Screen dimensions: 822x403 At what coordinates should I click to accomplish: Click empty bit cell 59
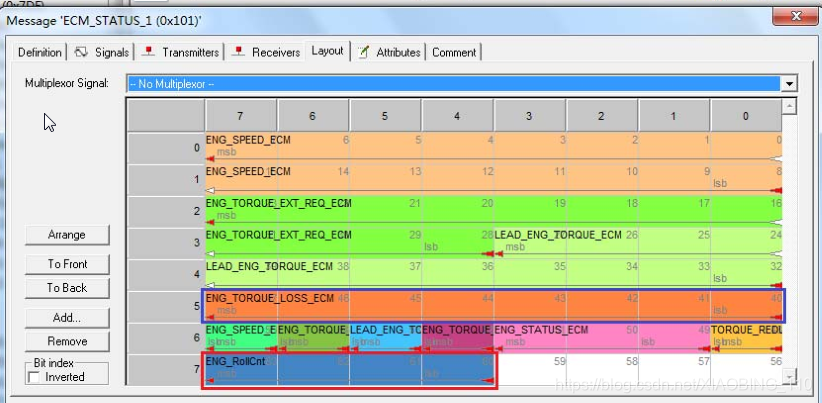pyautogui.click(x=531, y=370)
